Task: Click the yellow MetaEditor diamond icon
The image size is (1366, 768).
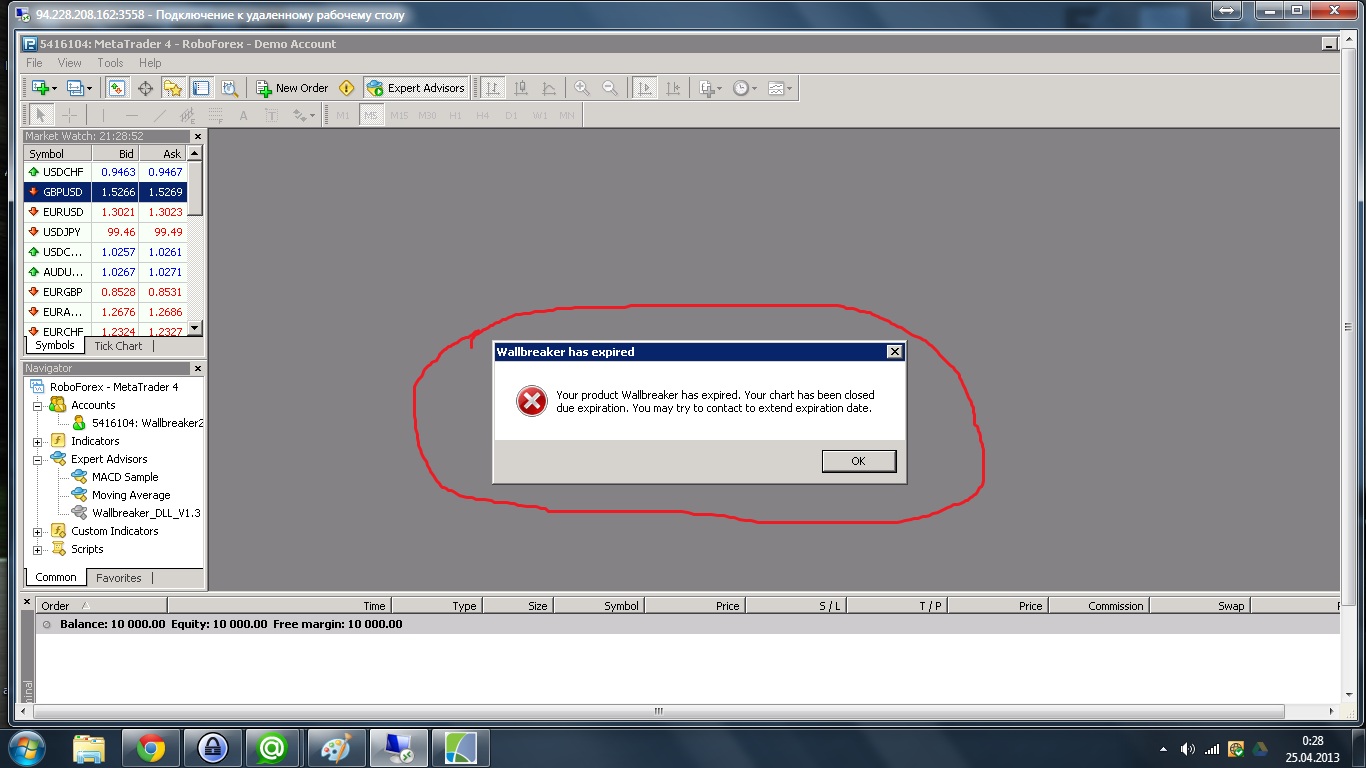Action: click(x=347, y=88)
